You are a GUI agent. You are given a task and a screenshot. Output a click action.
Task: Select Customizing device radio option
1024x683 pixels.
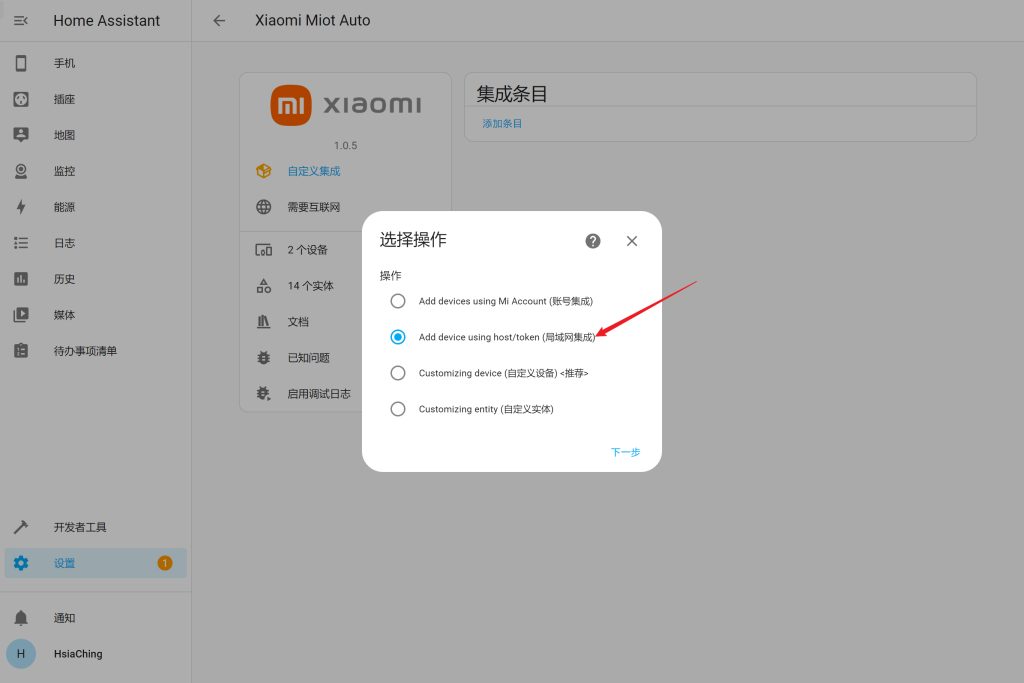pyautogui.click(x=398, y=373)
